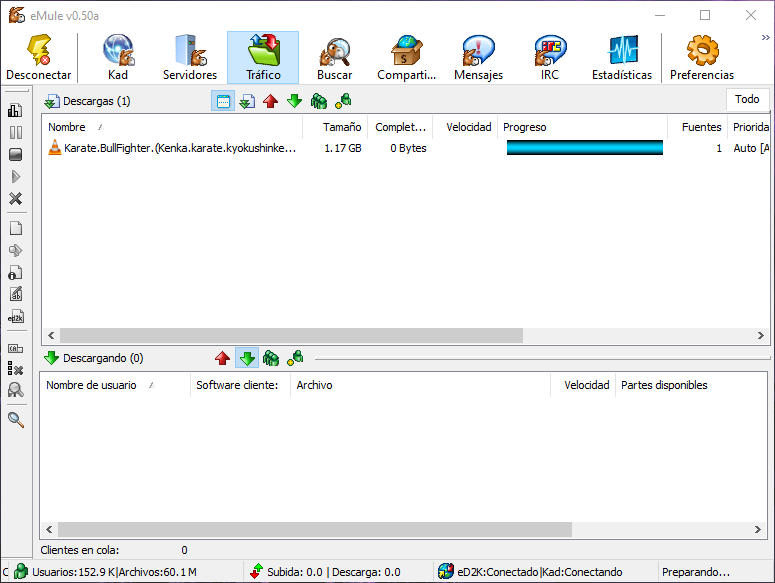Open the Kad network panel
Image resolution: width=775 pixels, height=583 pixels.
pos(118,57)
